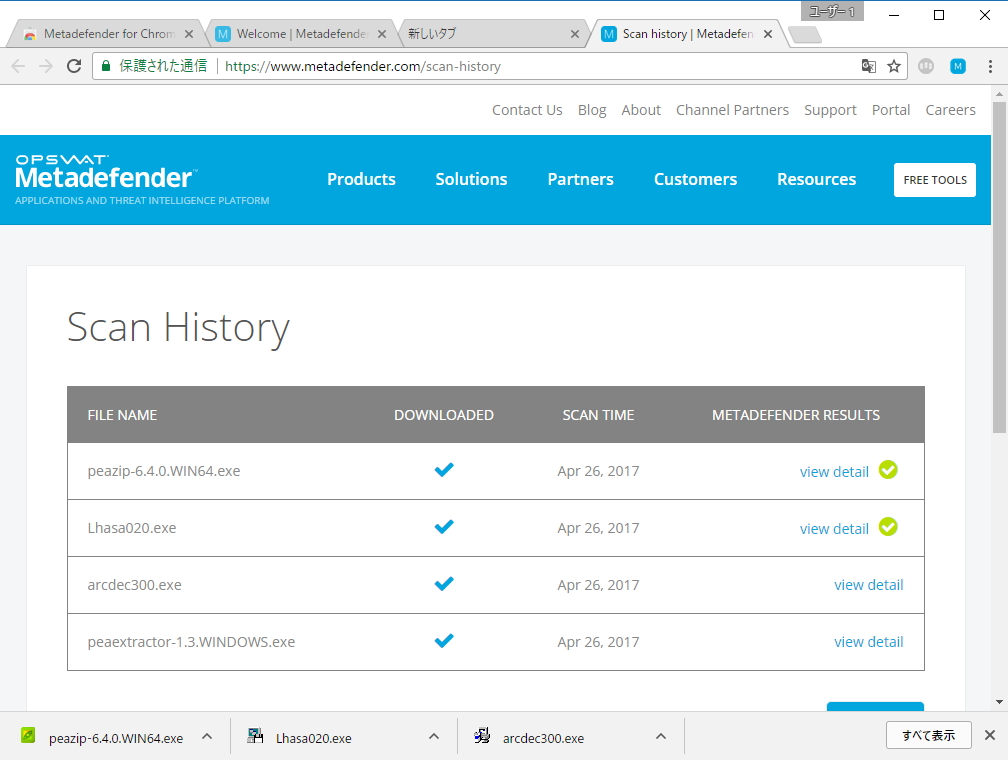
Task: Click the FREE TOOLS button
Action: [x=935, y=180]
